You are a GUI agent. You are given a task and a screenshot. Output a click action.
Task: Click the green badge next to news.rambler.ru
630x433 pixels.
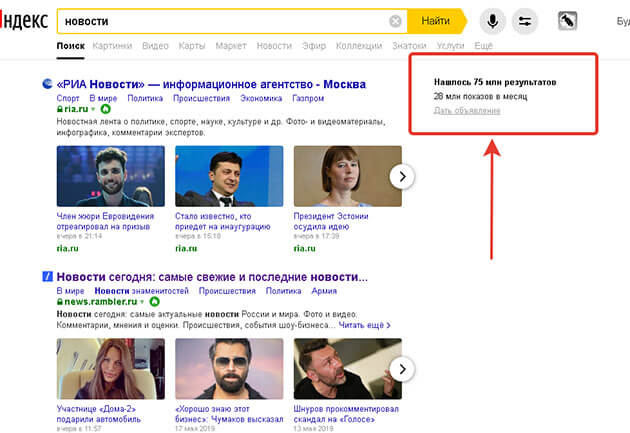[155, 301]
